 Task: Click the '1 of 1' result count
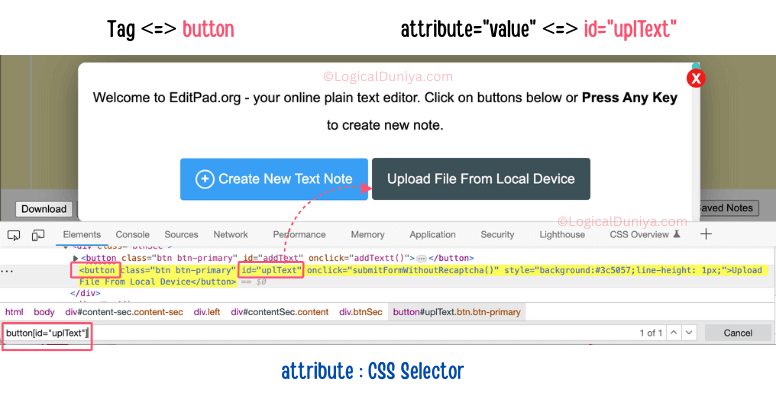pyautogui.click(x=650, y=333)
